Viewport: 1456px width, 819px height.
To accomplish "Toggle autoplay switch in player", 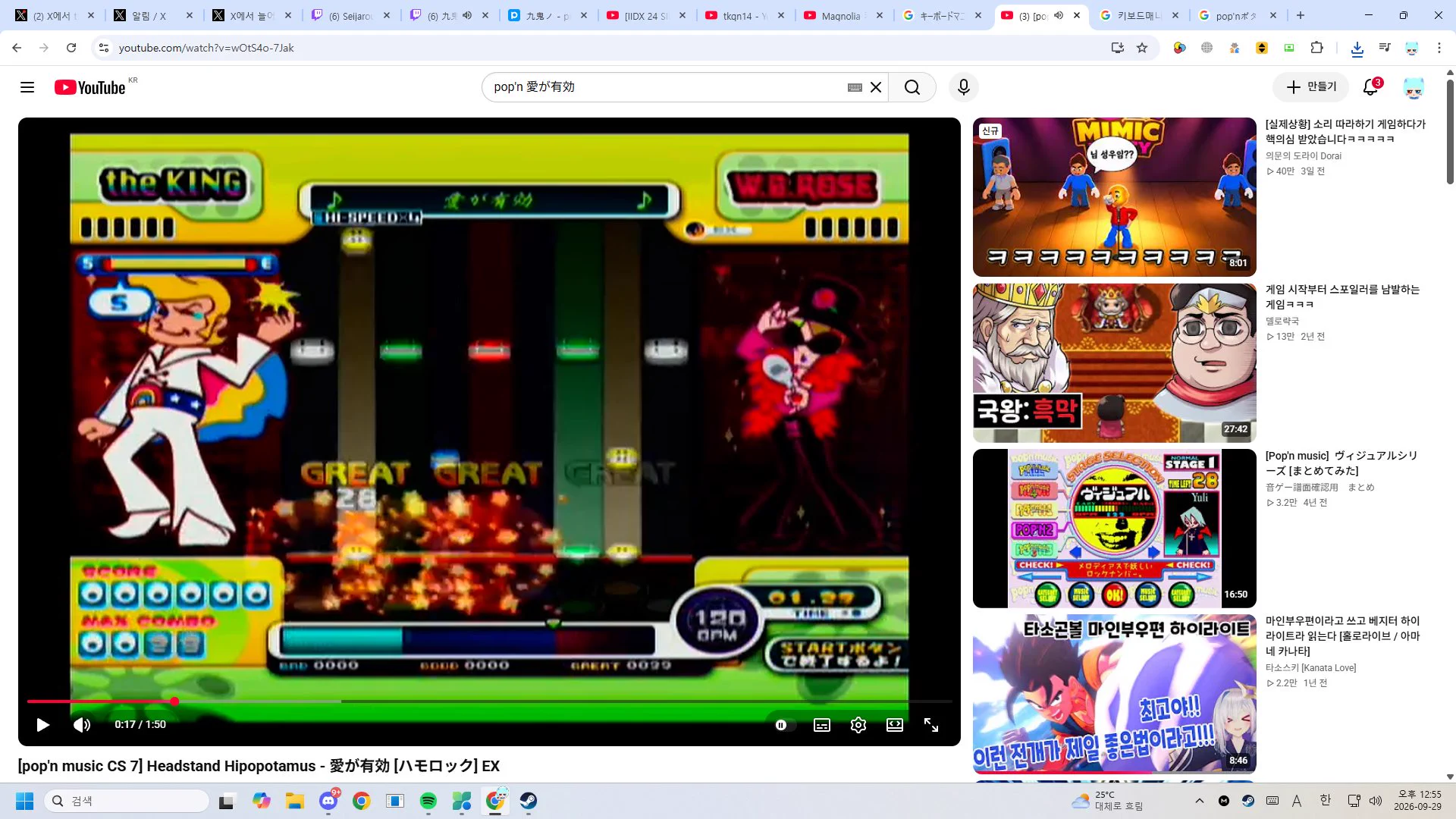I will tap(785, 725).
